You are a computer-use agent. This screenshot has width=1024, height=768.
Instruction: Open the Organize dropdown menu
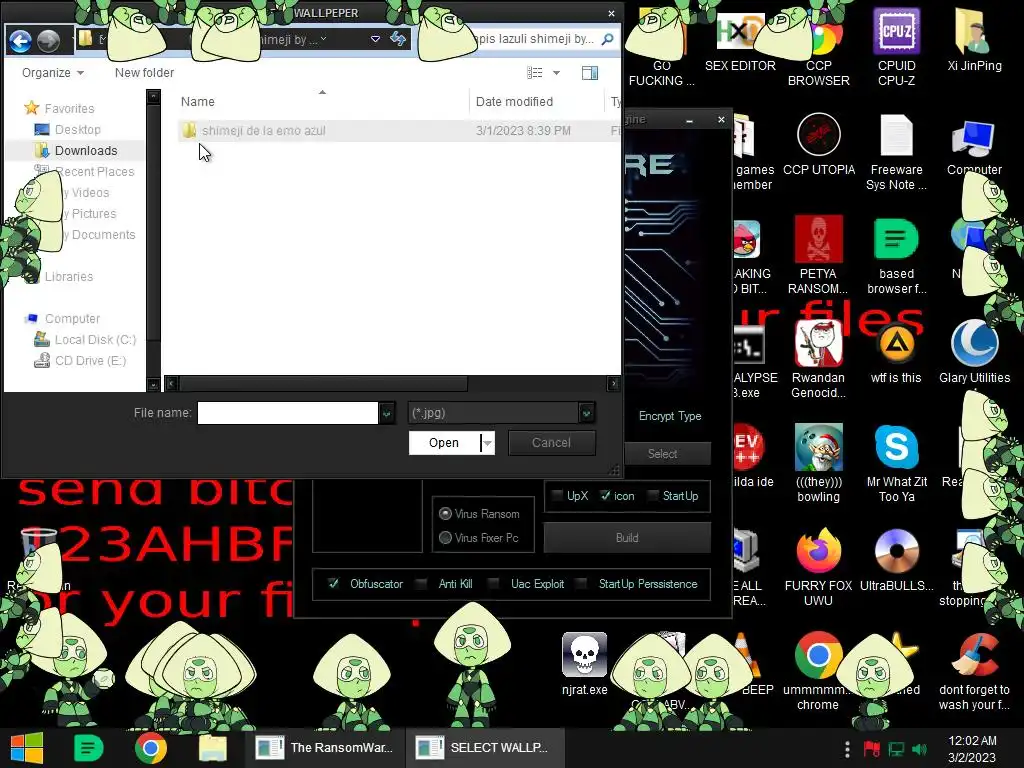53,72
